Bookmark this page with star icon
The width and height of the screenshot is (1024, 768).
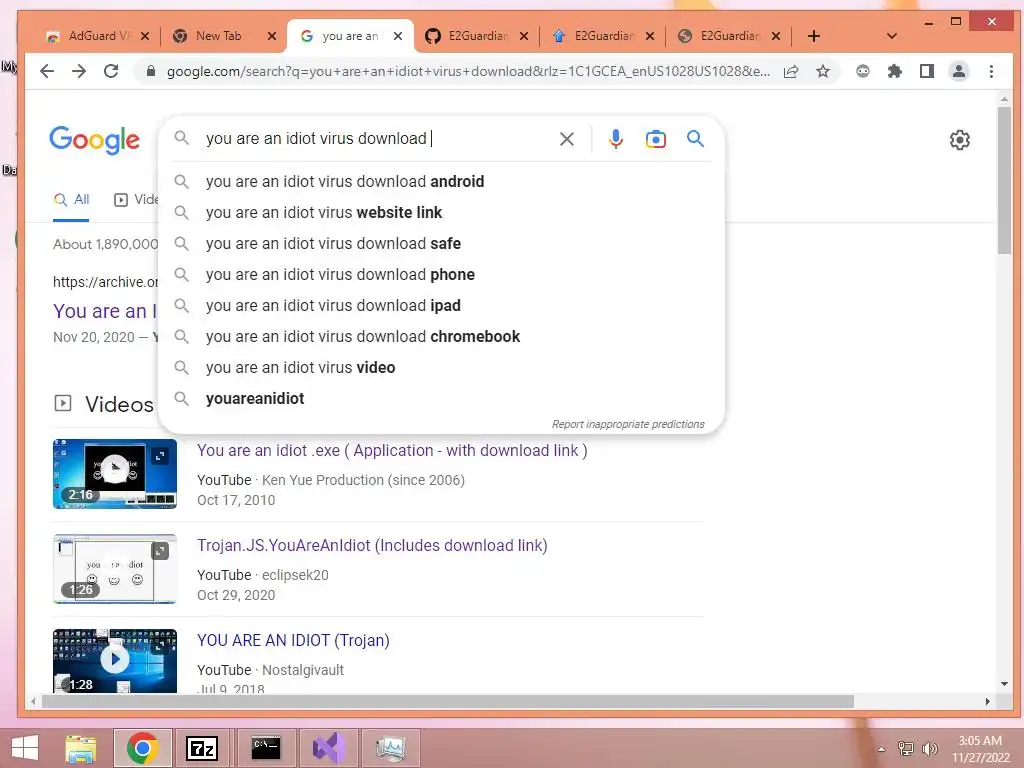coord(823,71)
